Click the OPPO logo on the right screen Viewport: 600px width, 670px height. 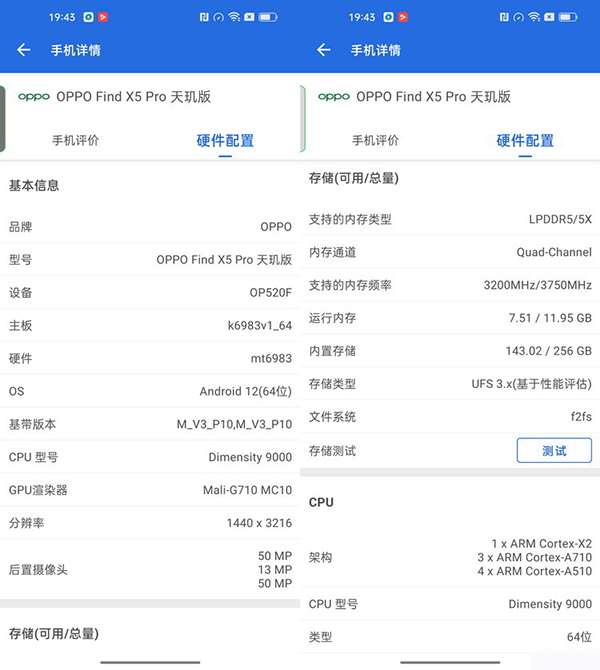[333, 97]
